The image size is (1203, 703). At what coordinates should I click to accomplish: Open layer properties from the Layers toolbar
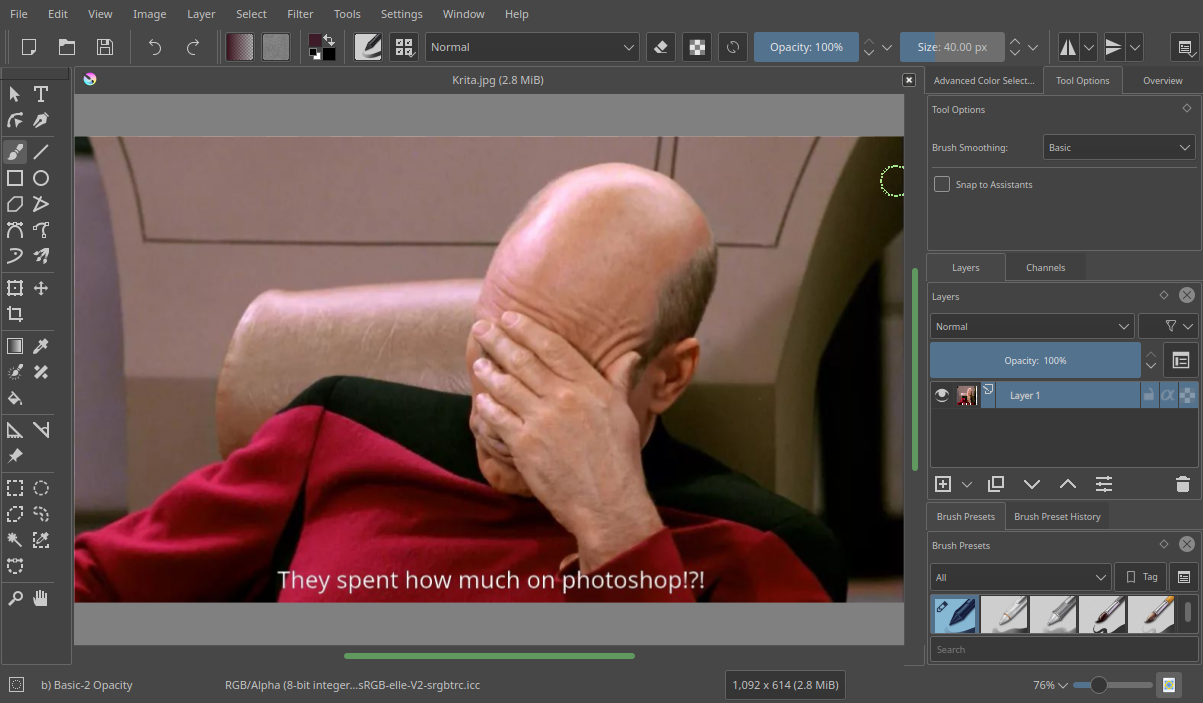coord(1104,484)
